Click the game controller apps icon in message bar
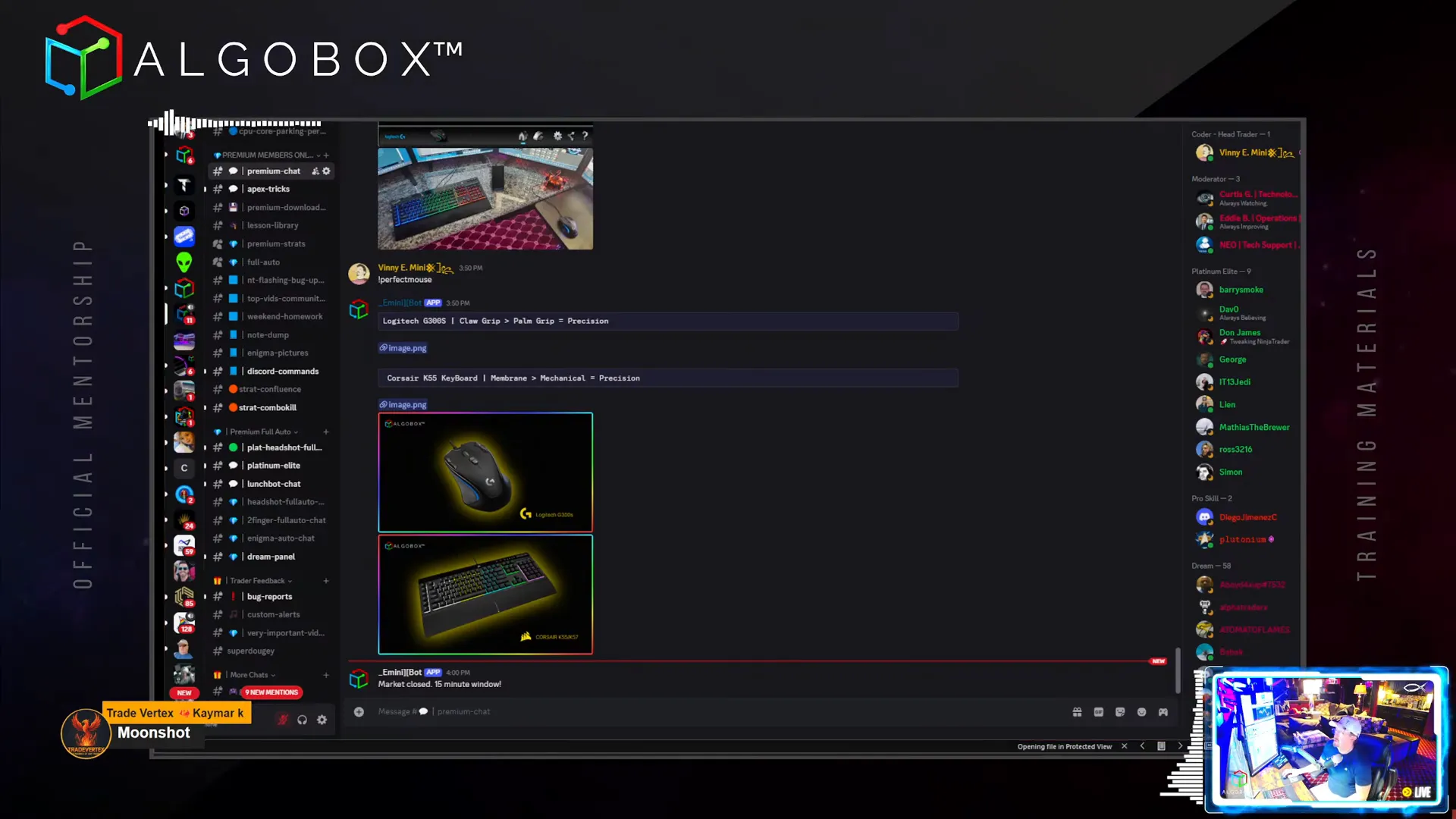This screenshot has width=1456, height=819. pyautogui.click(x=1163, y=712)
